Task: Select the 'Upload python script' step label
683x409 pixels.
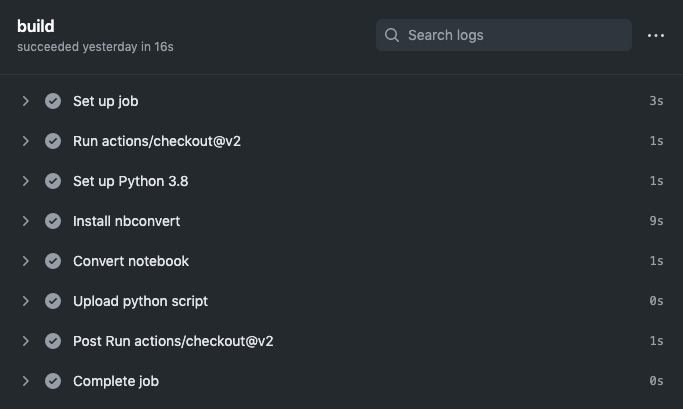Action: (140, 301)
